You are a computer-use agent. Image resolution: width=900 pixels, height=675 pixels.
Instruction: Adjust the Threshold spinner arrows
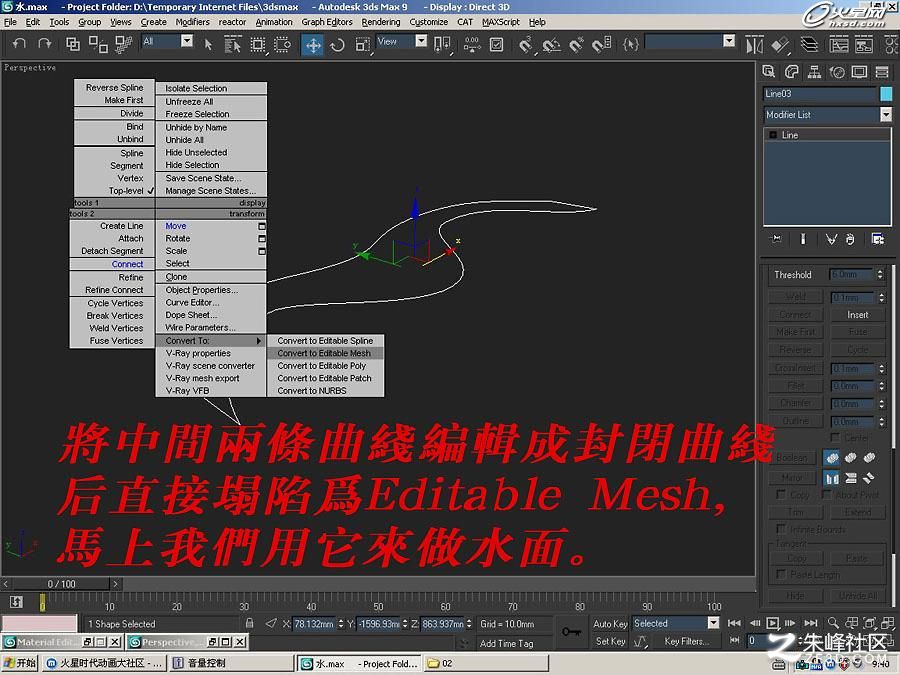[x=880, y=275]
